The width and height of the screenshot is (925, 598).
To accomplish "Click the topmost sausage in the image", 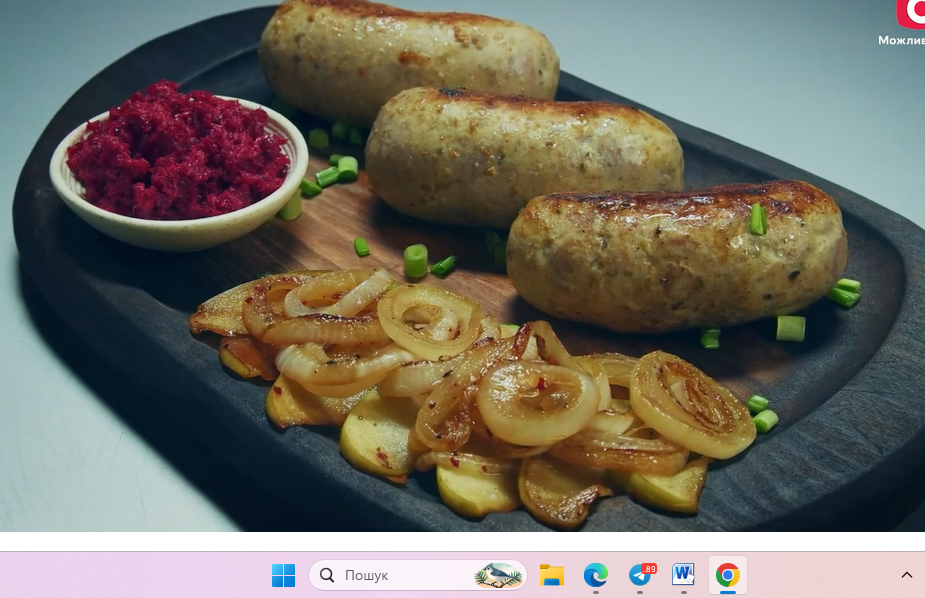I will pyautogui.click(x=408, y=50).
